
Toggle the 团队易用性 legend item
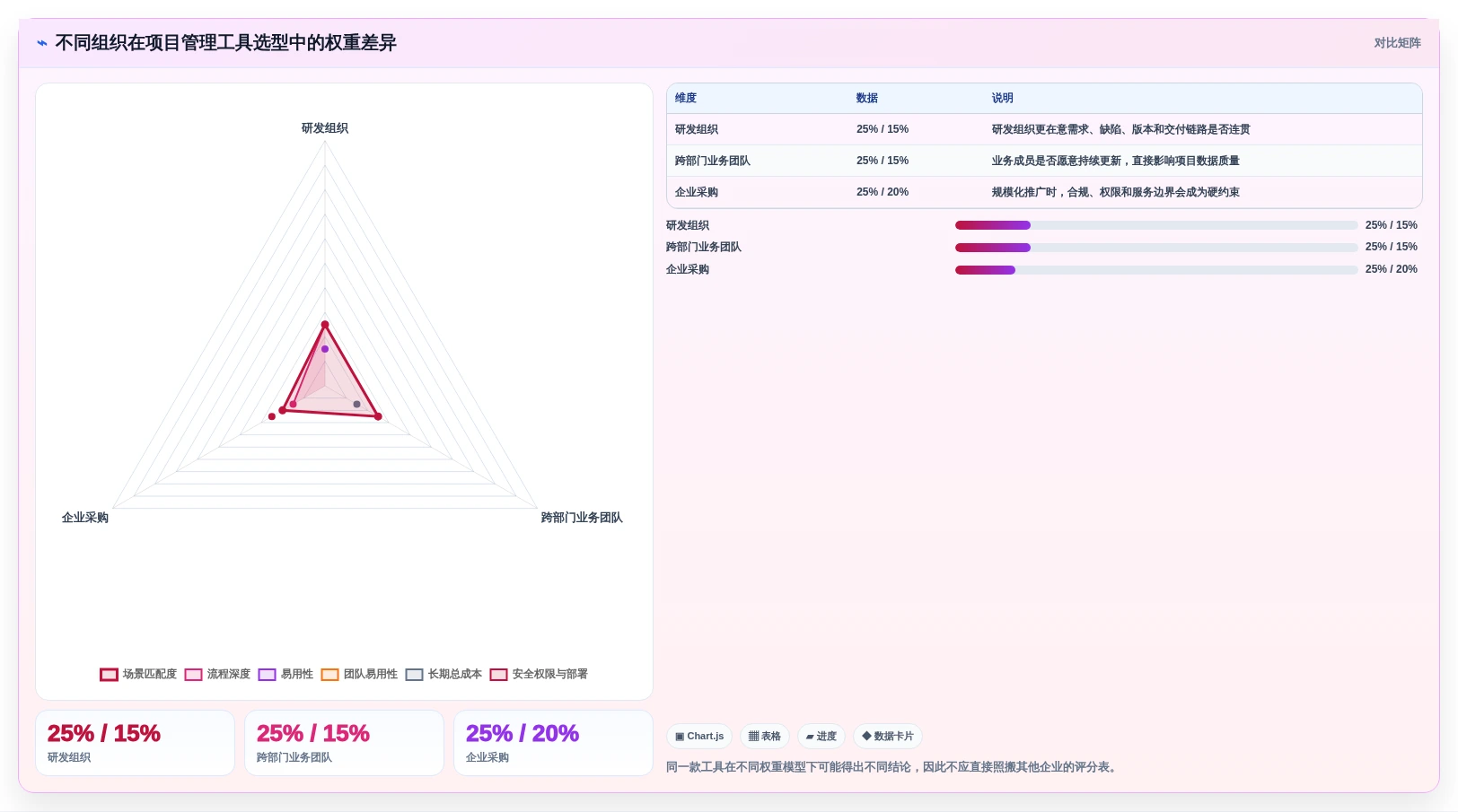coord(359,675)
